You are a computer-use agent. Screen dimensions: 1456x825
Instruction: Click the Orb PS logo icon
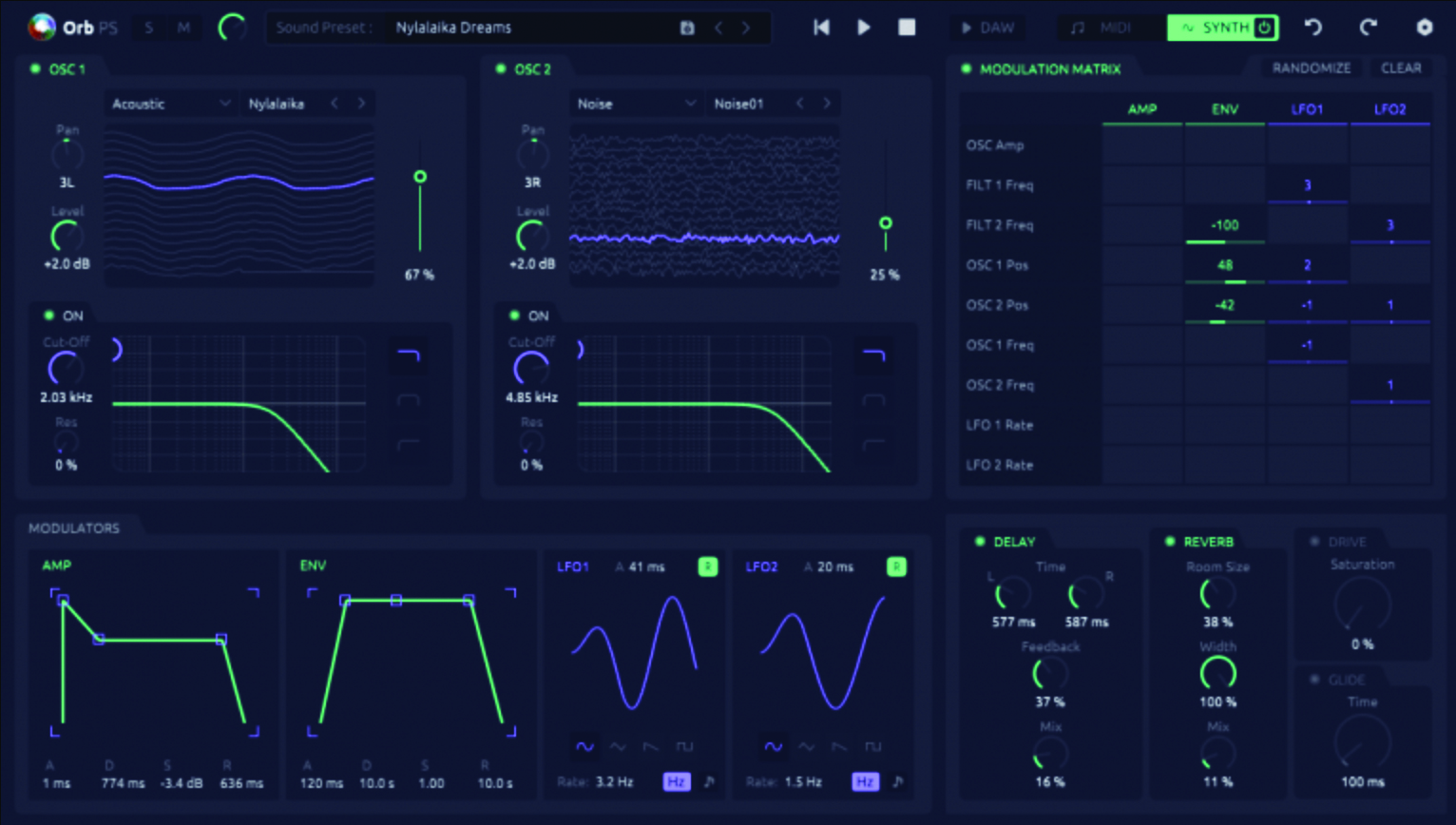coord(41,28)
